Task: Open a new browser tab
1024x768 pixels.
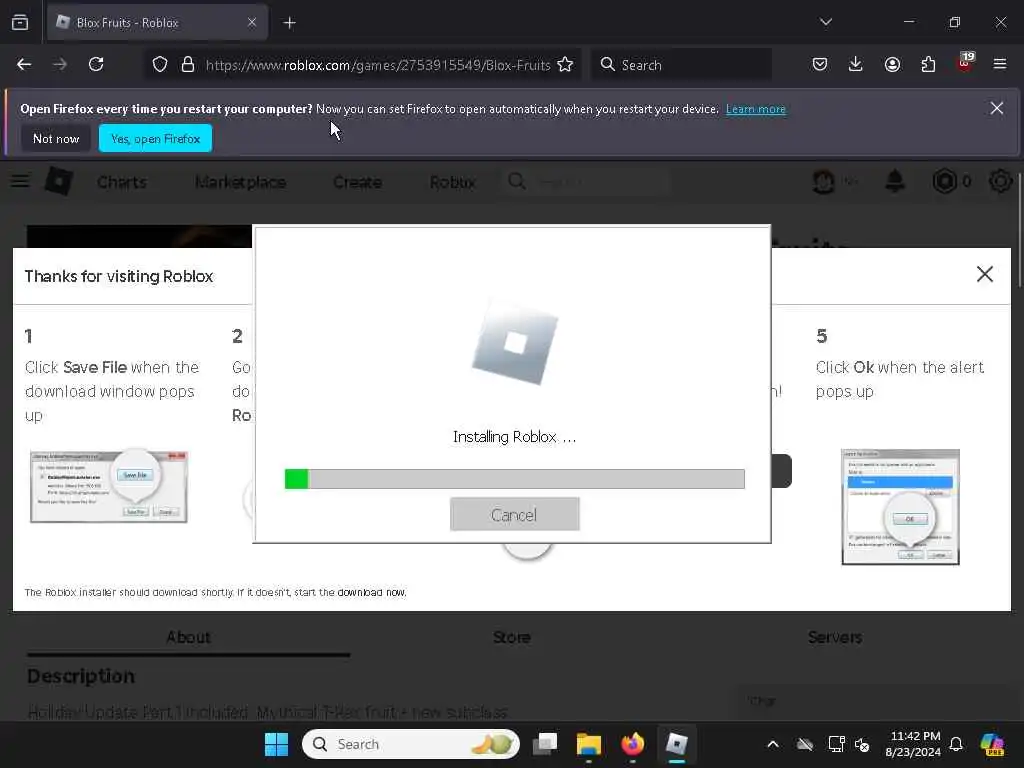Action: [289, 23]
